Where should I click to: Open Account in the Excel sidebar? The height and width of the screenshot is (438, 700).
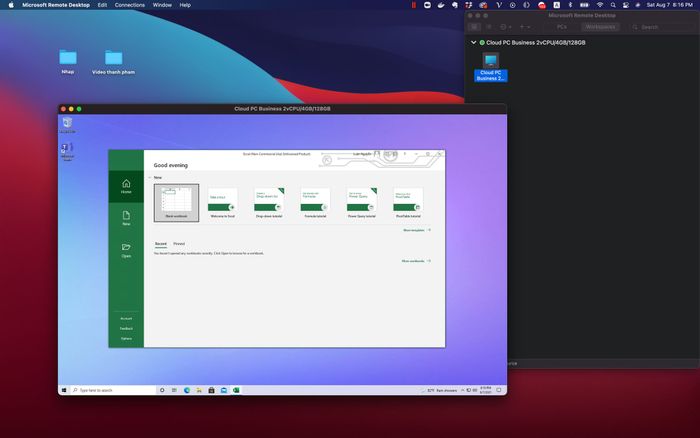tap(126, 318)
